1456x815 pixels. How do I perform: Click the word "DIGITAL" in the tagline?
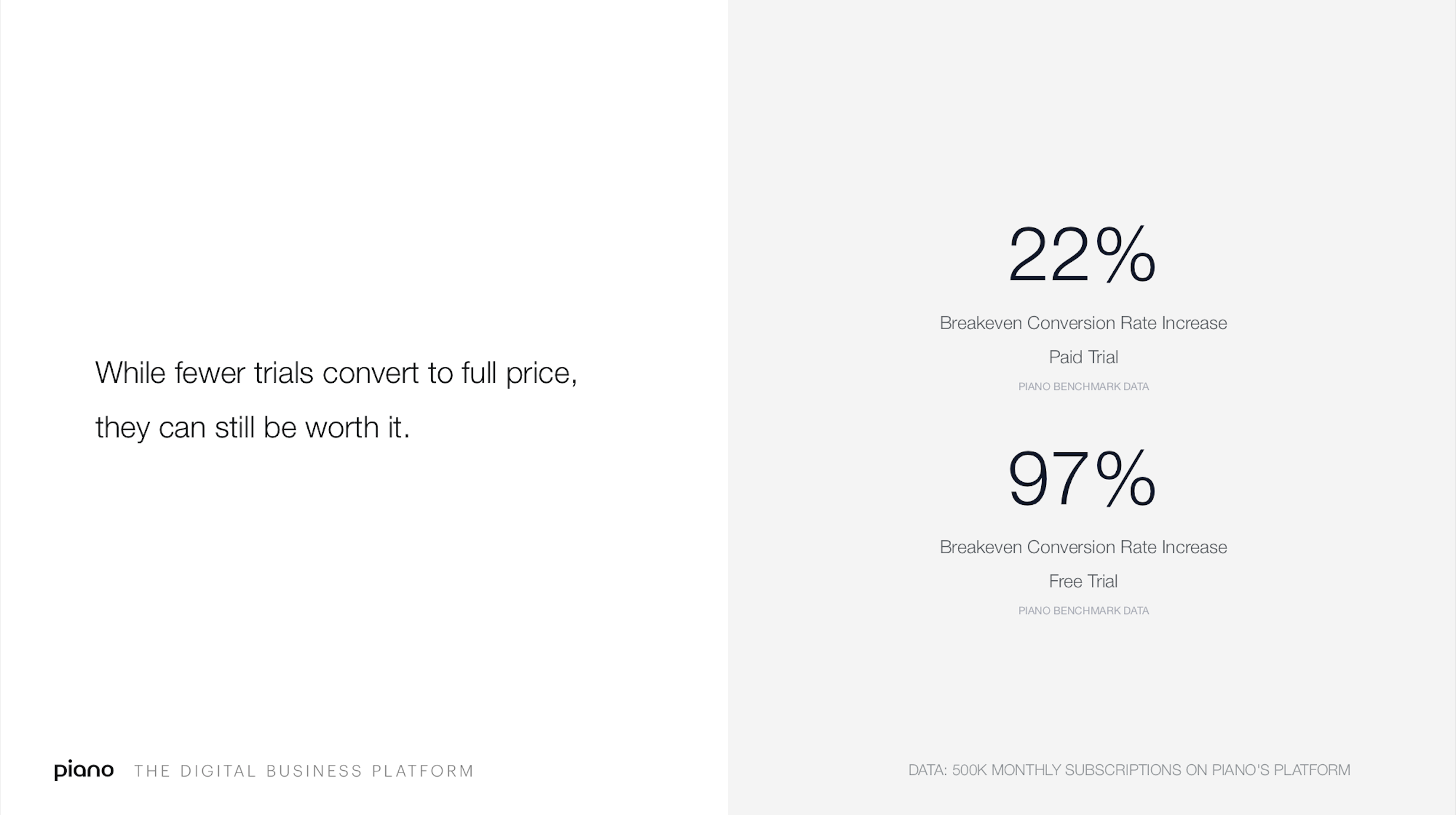[218, 771]
